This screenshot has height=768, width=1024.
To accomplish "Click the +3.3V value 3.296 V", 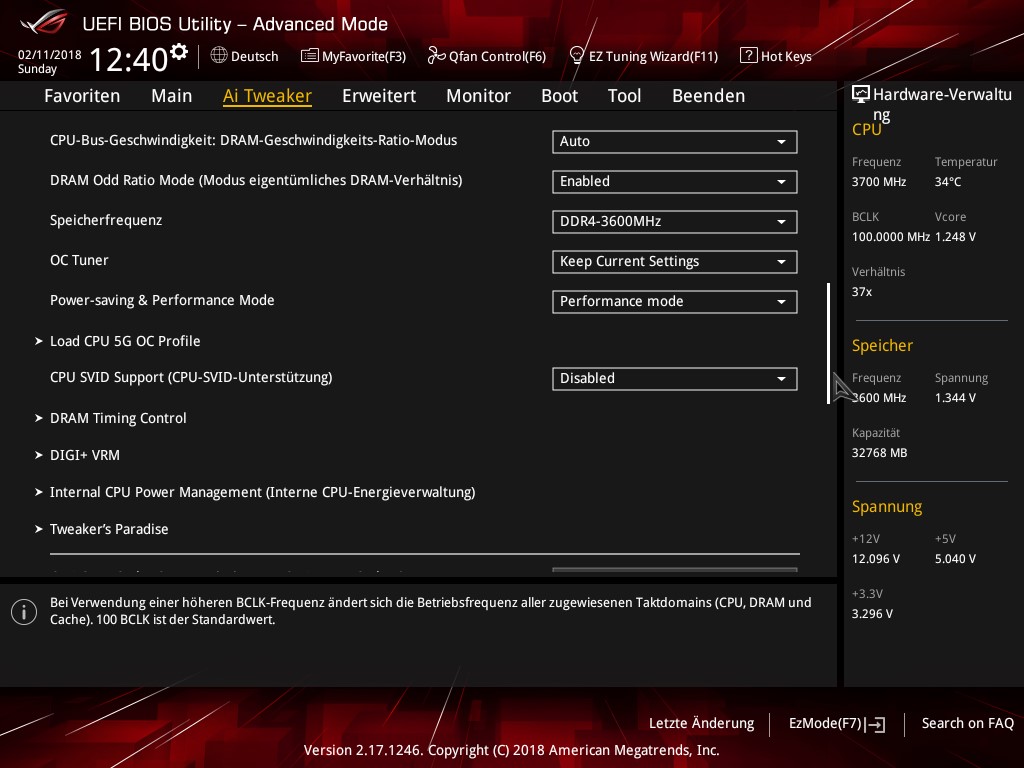I will (872, 614).
